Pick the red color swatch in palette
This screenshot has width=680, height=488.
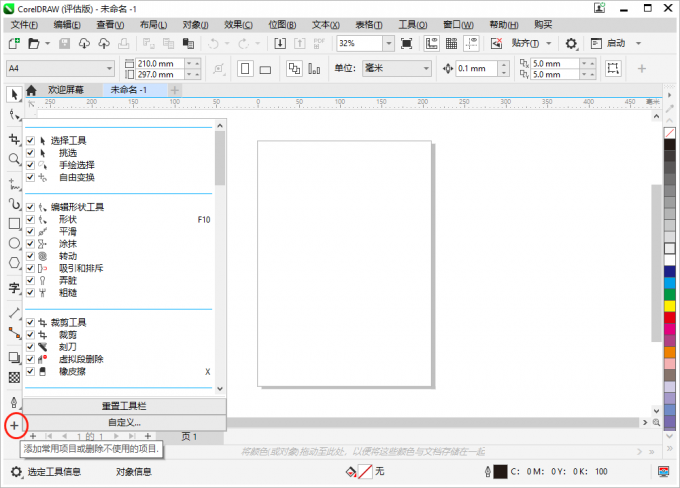(x=670, y=318)
